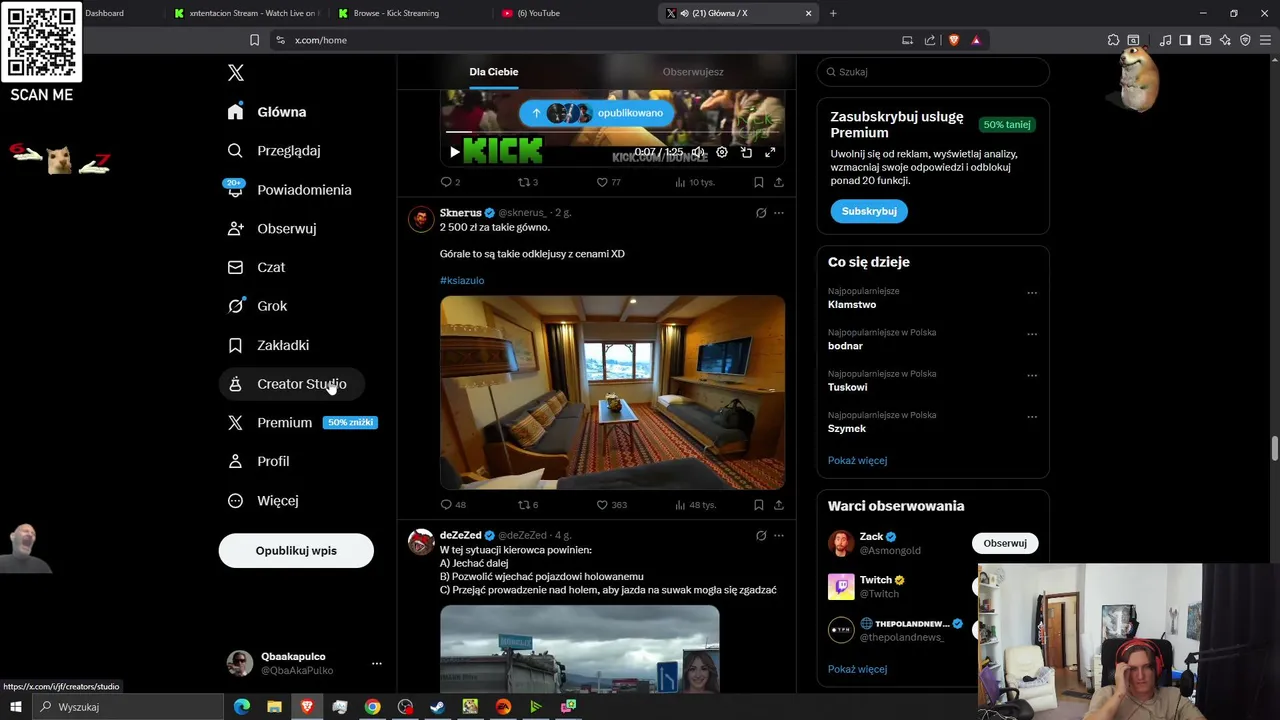Viewport: 1280px width, 720px height.
Task: View Sknerus post analytics 48 tys.
Action: 695,505
